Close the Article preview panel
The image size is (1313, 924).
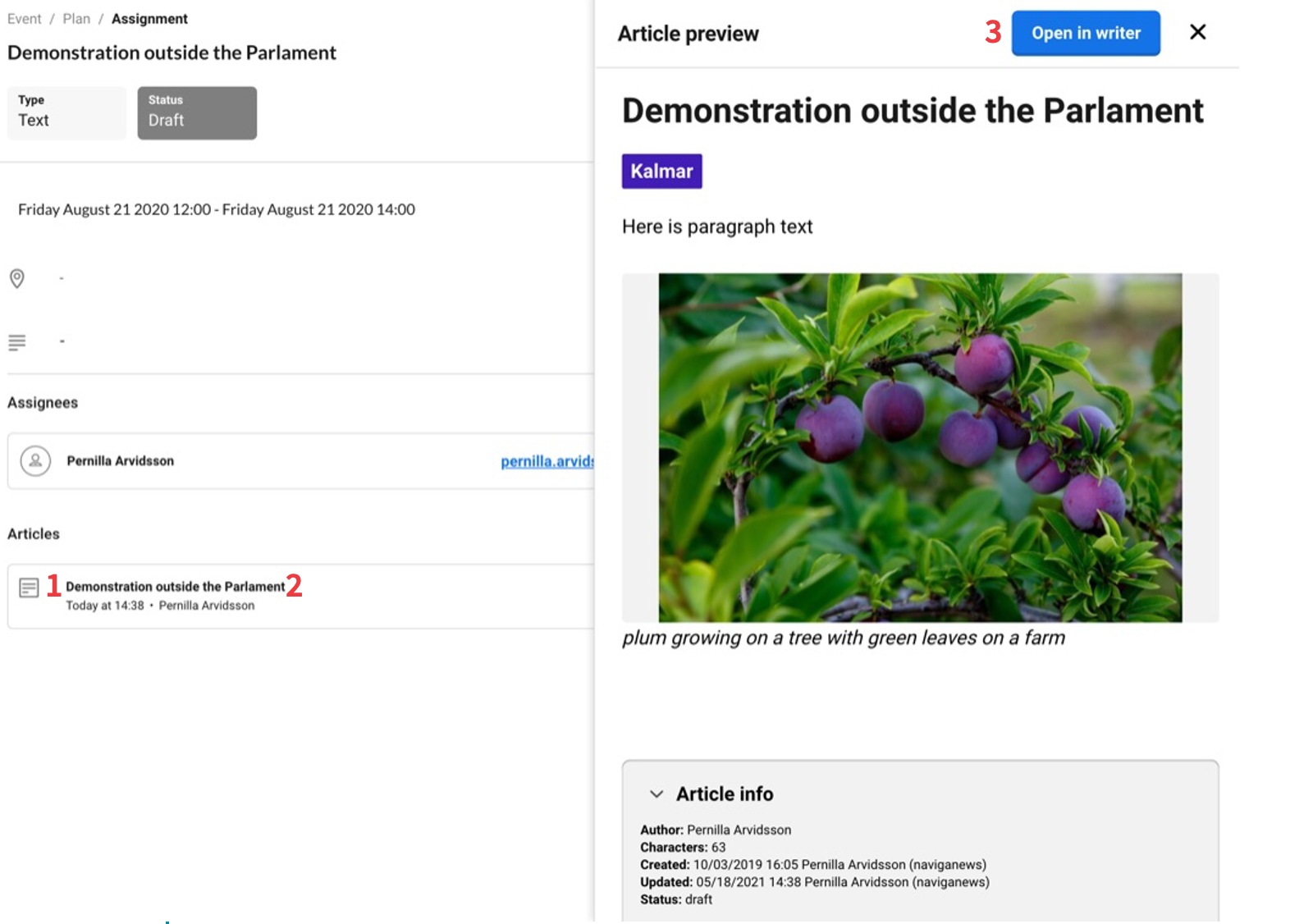[1197, 32]
